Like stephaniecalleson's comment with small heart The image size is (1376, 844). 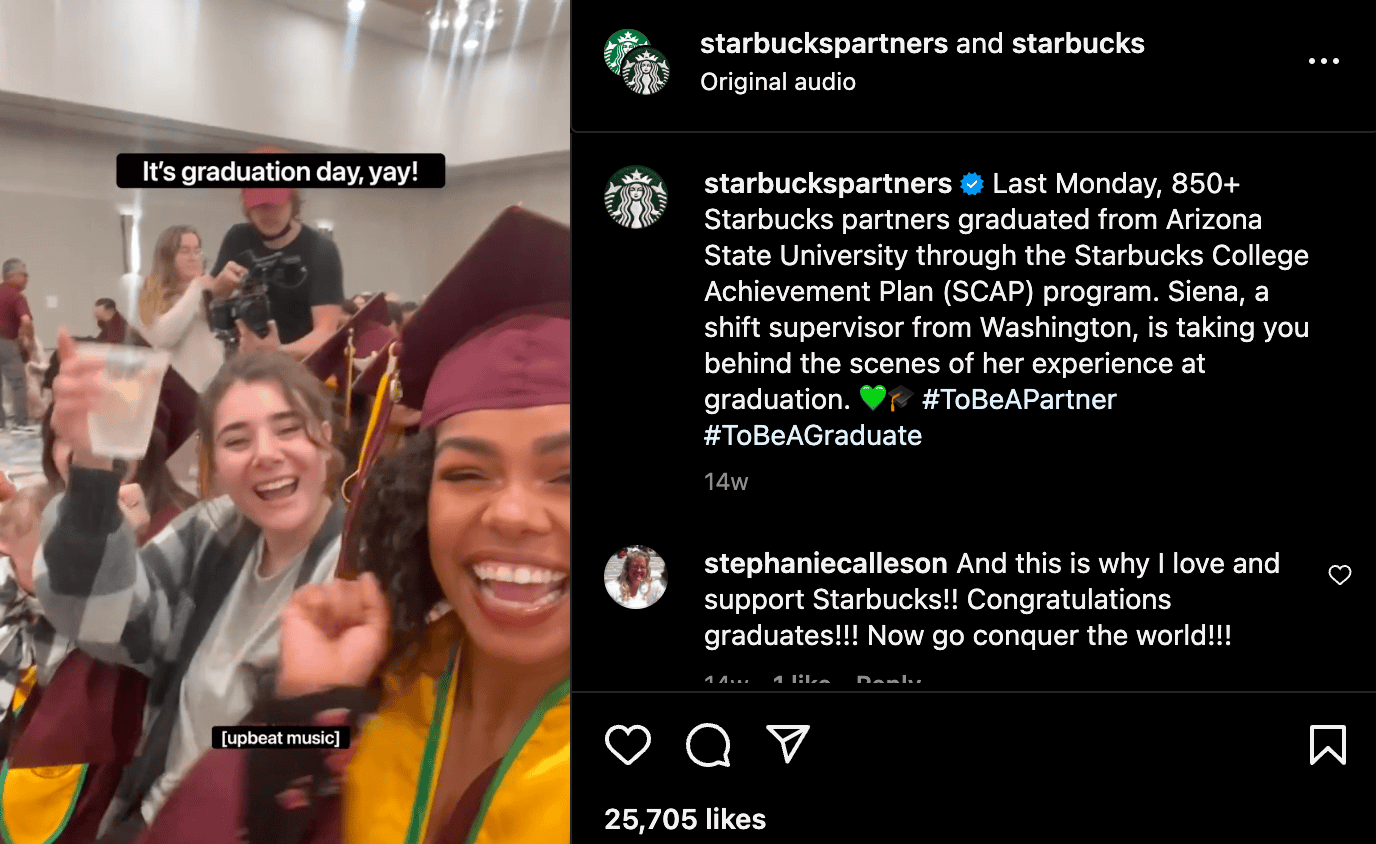1339,575
